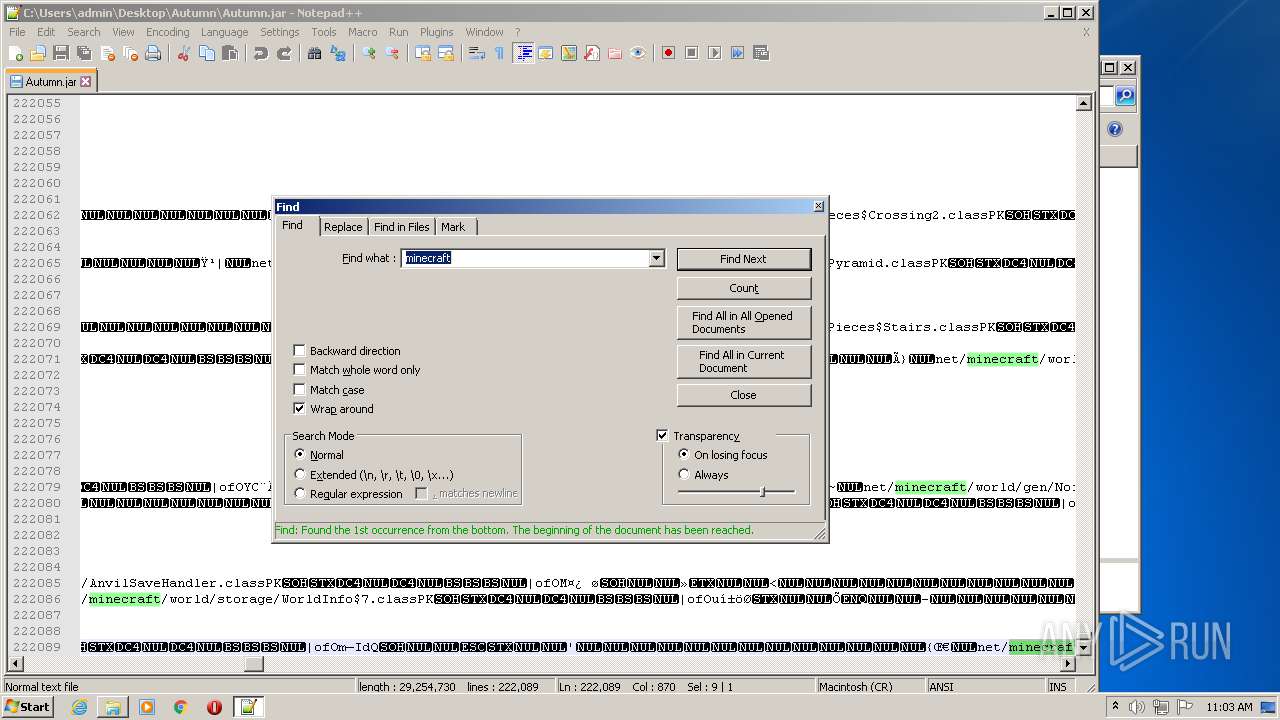Expand Find what history dropdown
Screen dimensions: 1280x720
656,258
